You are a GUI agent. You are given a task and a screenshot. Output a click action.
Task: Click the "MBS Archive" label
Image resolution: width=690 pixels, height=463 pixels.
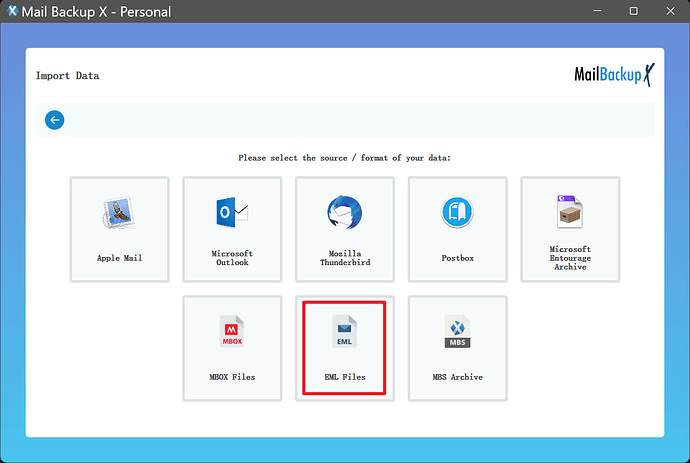tap(458, 377)
